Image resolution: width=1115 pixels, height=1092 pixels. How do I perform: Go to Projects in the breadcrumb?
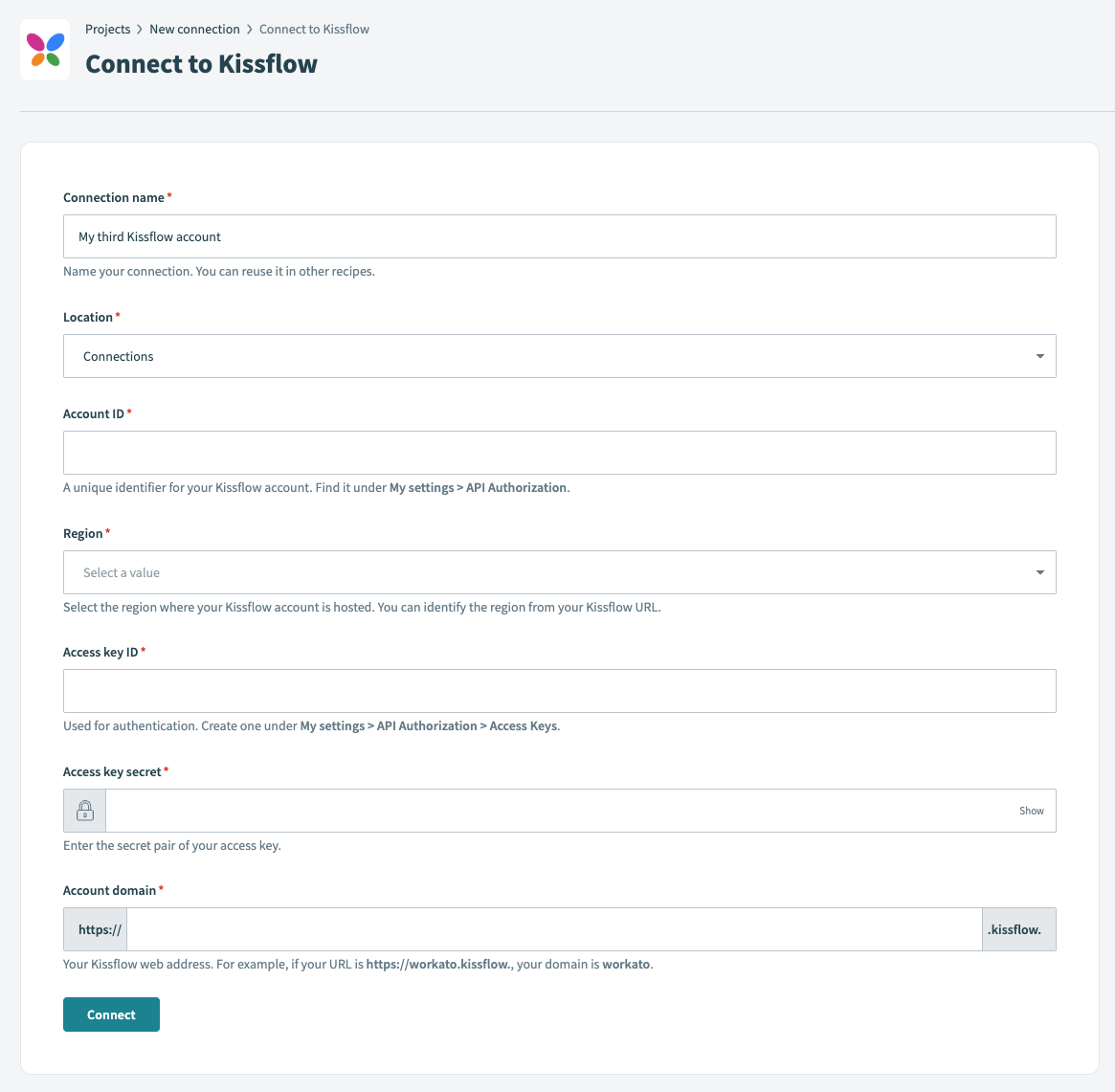[x=107, y=30]
